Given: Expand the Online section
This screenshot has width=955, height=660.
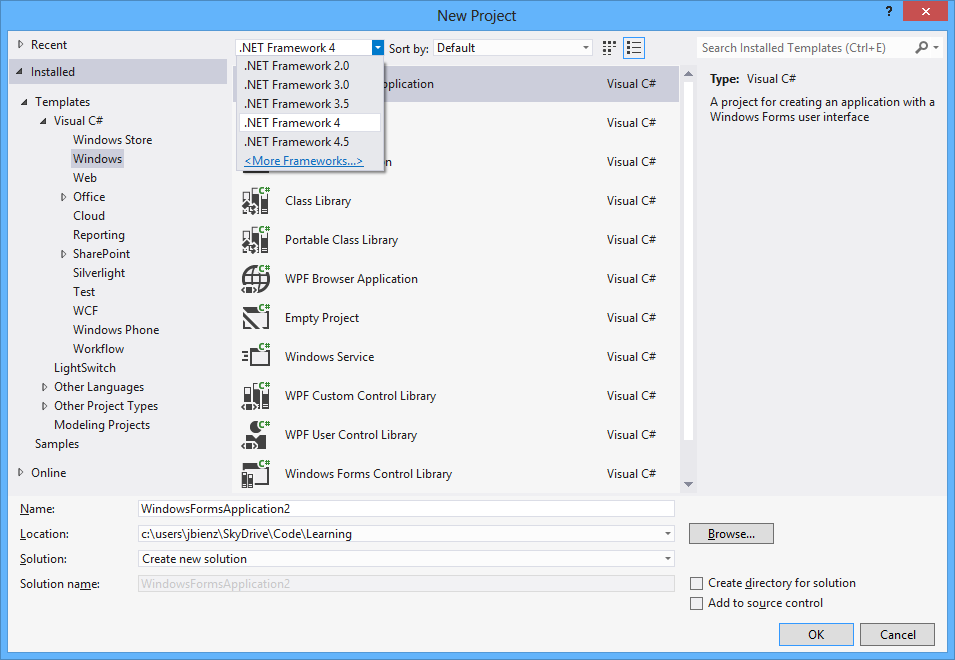Looking at the screenshot, I should 21,472.
